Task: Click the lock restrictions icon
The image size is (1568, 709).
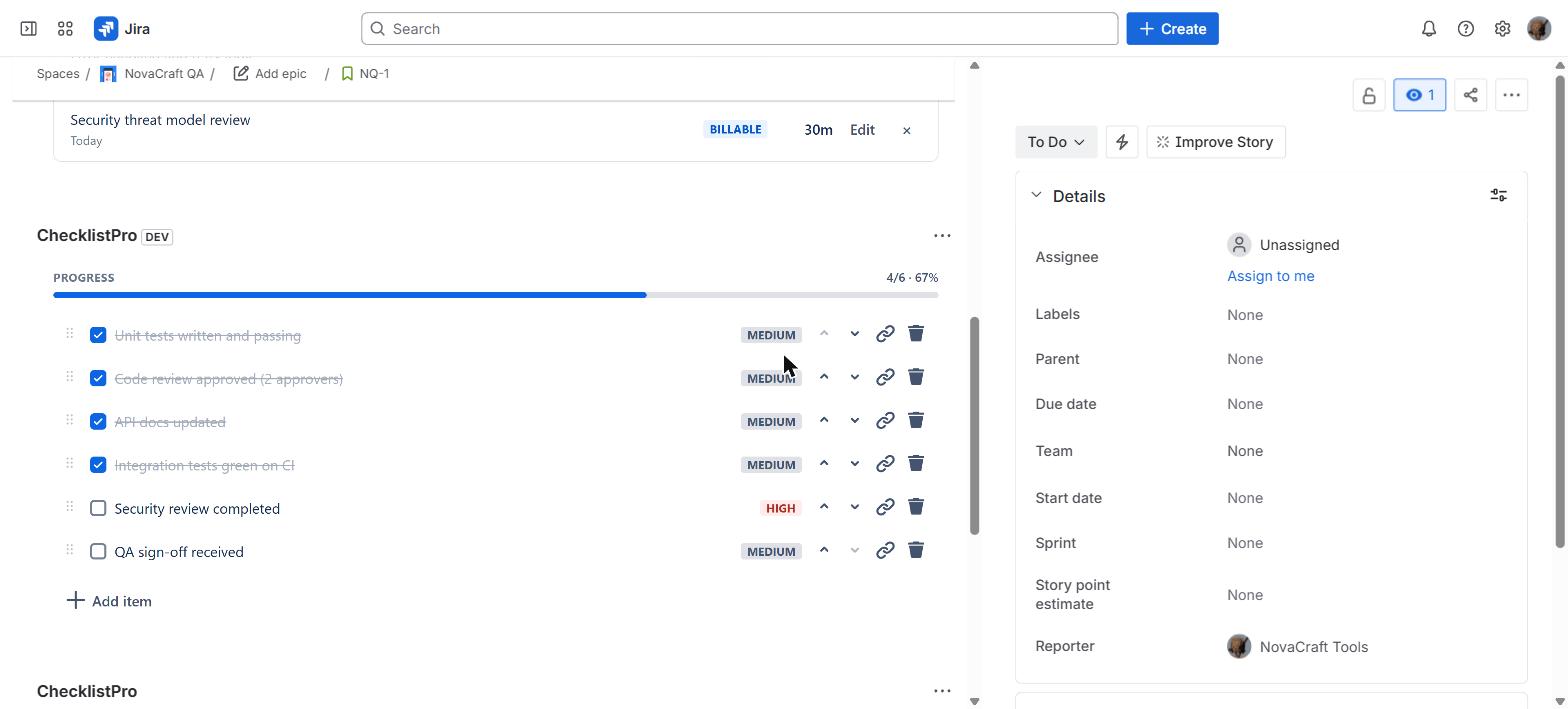Action: [x=1369, y=95]
